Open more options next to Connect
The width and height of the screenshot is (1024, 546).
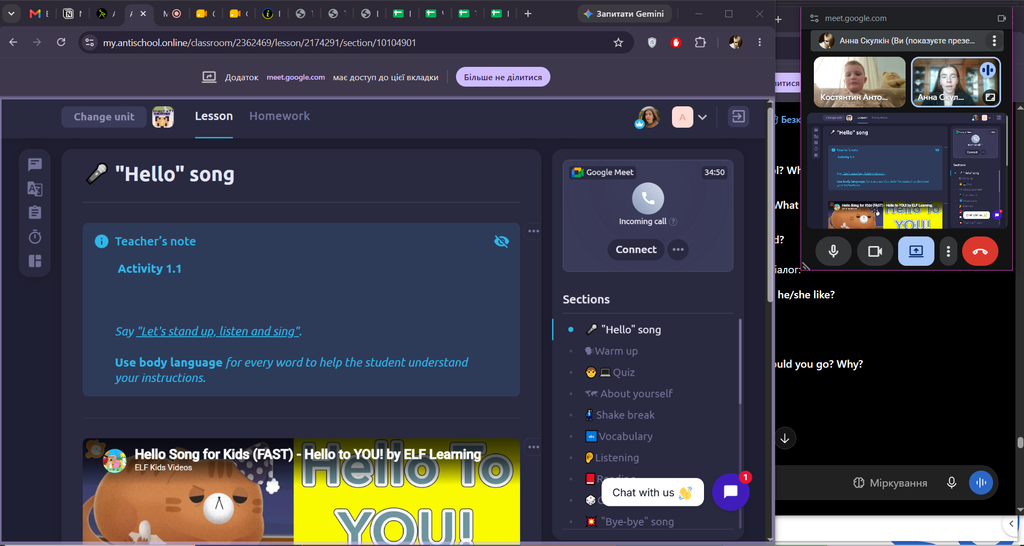click(678, 249)
